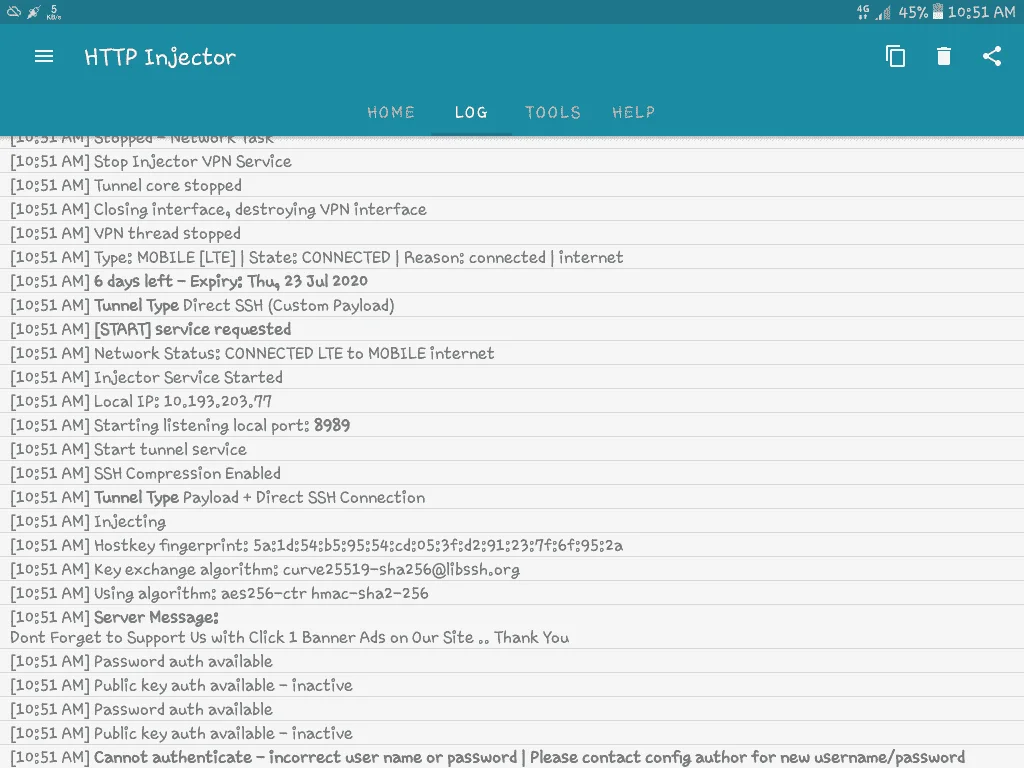Tap the 10:51 AM clock in status bar
Screen dimensions: 1024x768
pyautogui.click(x=982, y=12)
